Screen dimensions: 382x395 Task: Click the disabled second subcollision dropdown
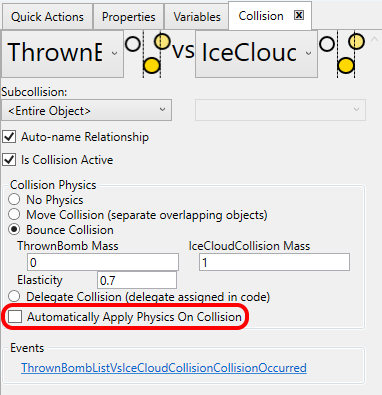click(280, 110)
